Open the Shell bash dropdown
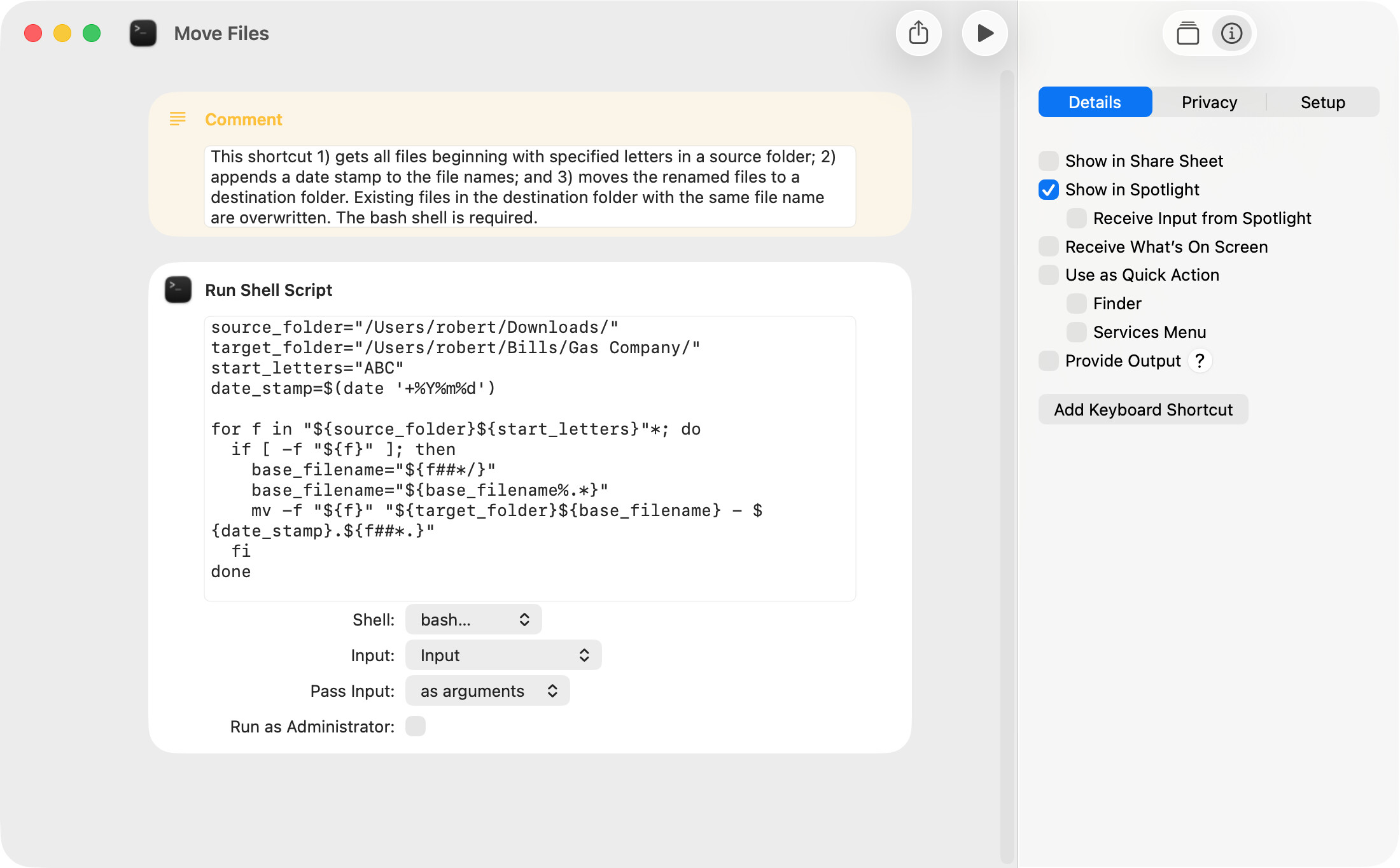Screen dimensions: 1400x868 point(473,619)
